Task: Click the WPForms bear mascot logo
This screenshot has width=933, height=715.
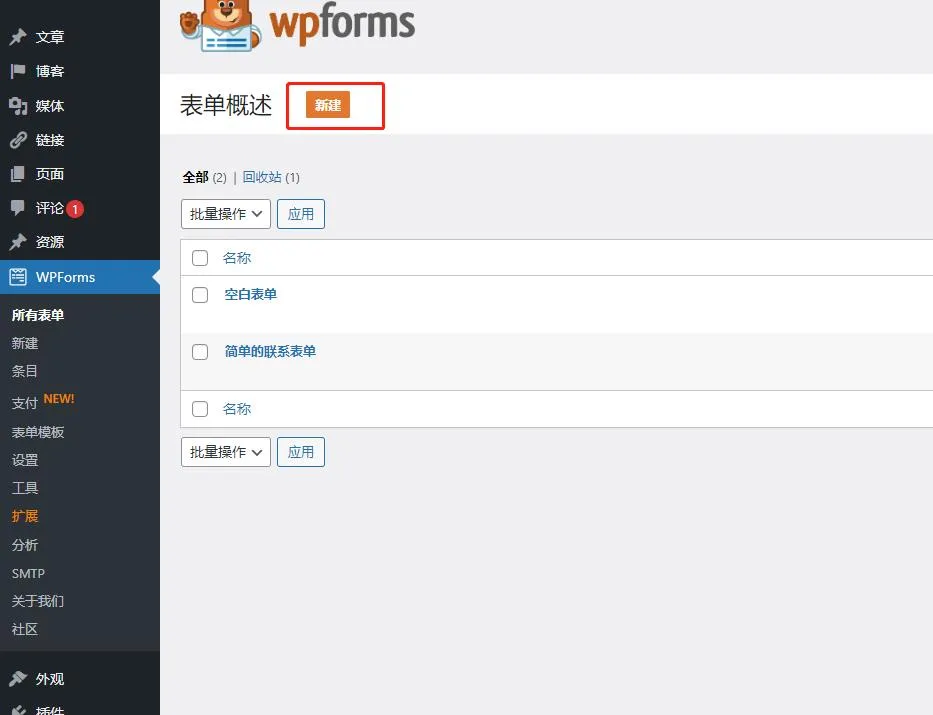Action: (220, 26)
